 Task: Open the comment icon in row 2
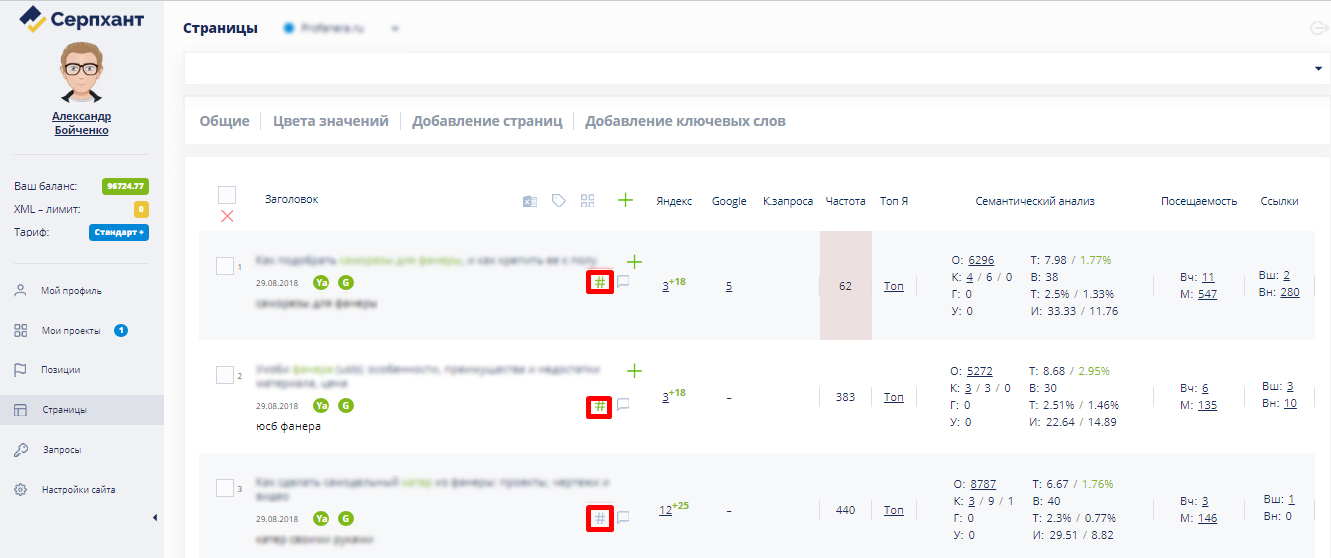(623, 405)
